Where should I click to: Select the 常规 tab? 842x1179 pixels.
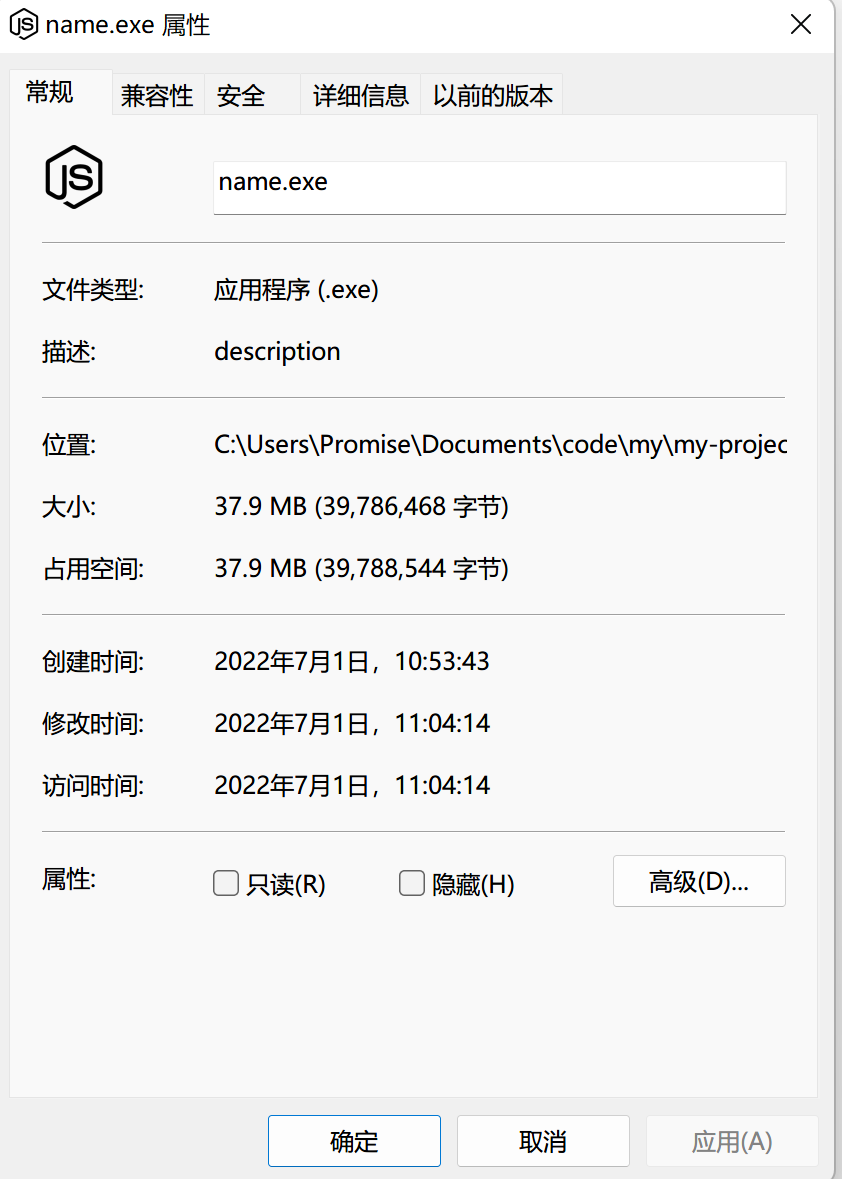point(48,94)
